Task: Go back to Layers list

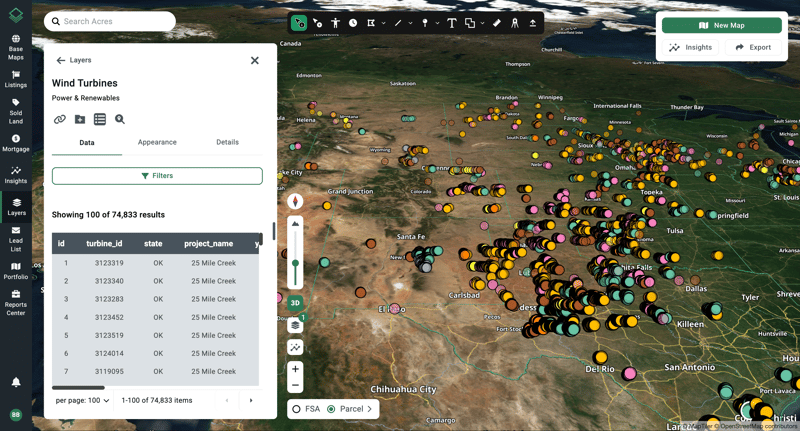Action: click(x=74, y=60)
